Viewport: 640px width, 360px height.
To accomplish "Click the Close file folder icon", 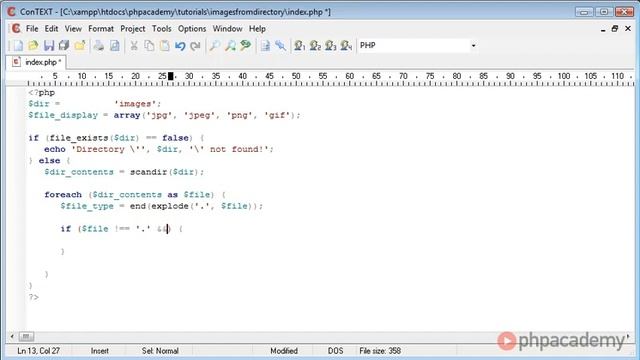I will 80,46.
